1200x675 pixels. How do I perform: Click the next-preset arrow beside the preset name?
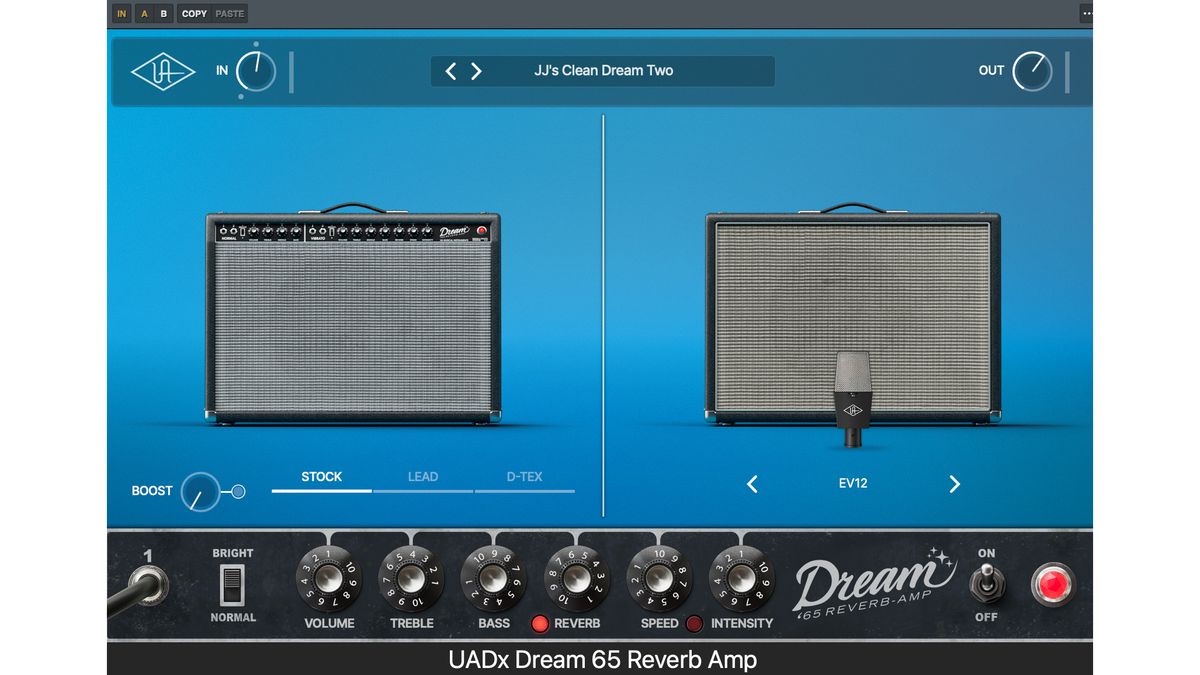click(477, 70)
